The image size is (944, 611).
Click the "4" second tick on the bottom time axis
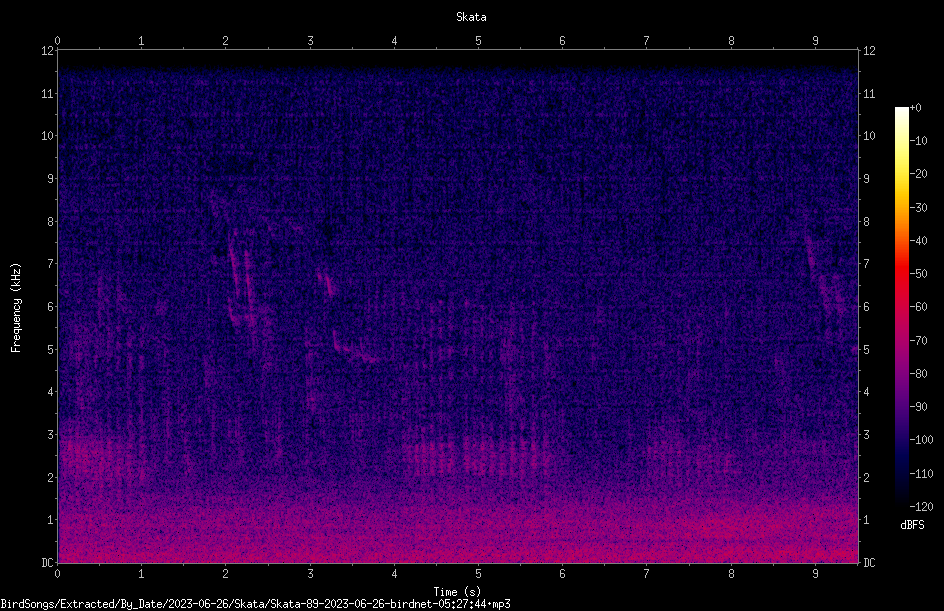coord(394,574)
